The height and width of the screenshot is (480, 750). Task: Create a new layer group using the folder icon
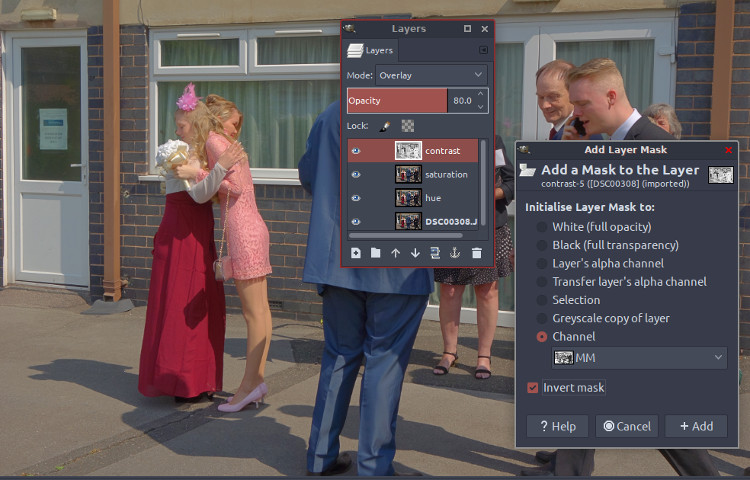[x=375, y=253]
